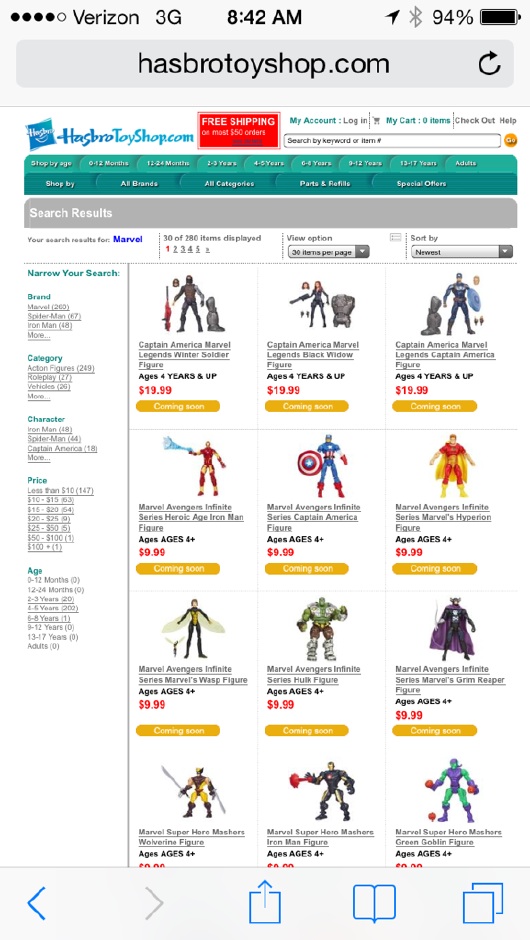Tap the Safari back arrow
The height and width of the screenshot is (940, 530).
tap(37, 903)
